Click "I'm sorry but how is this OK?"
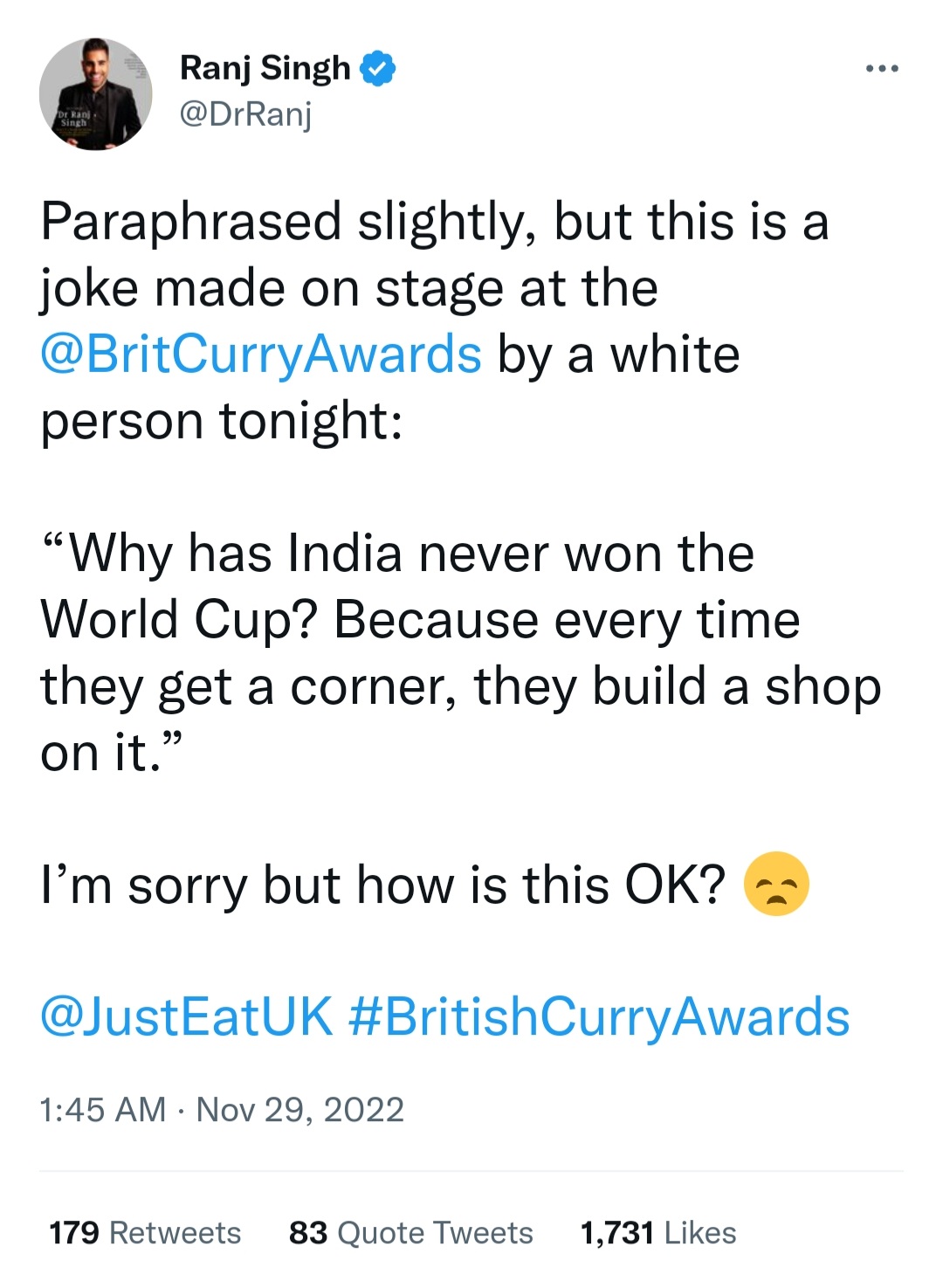Screen dimensions: 943x1288 click(383, 885)
